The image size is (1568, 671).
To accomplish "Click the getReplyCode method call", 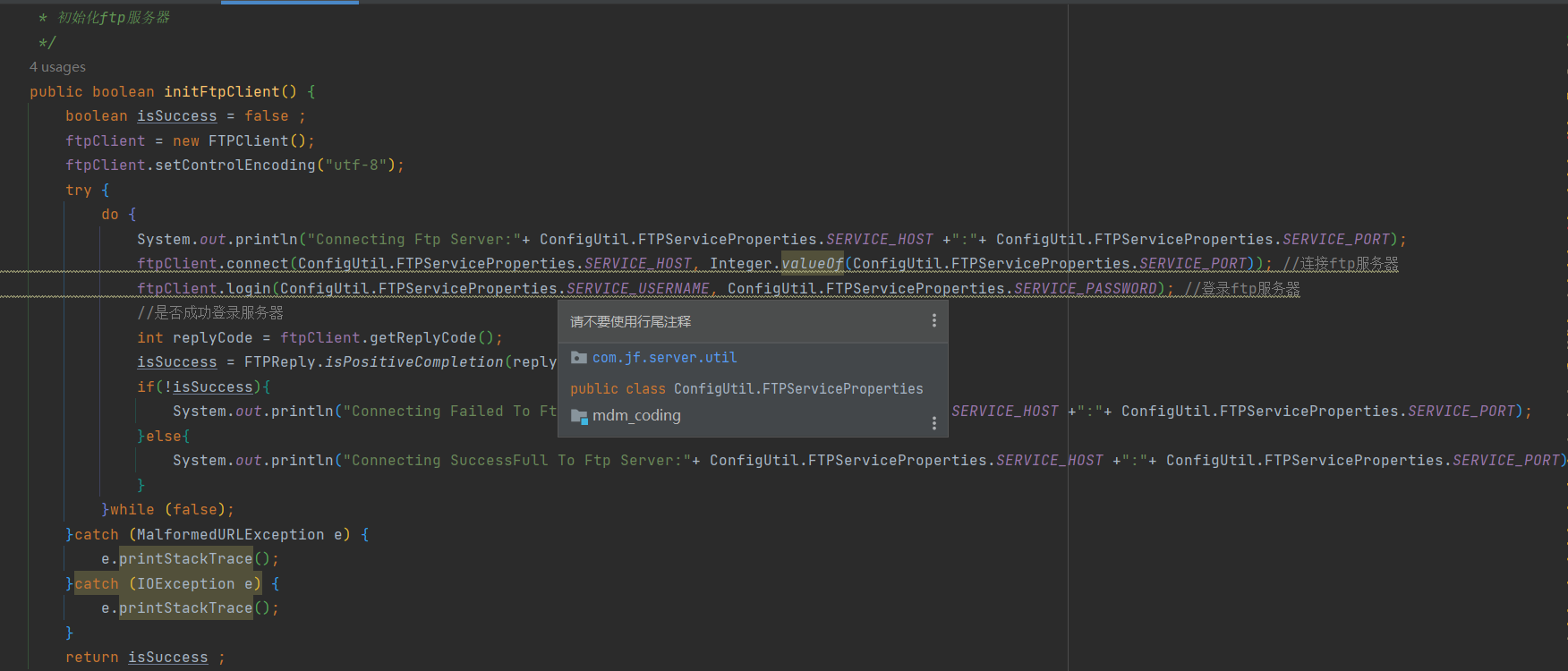I will tap(423, 338).
